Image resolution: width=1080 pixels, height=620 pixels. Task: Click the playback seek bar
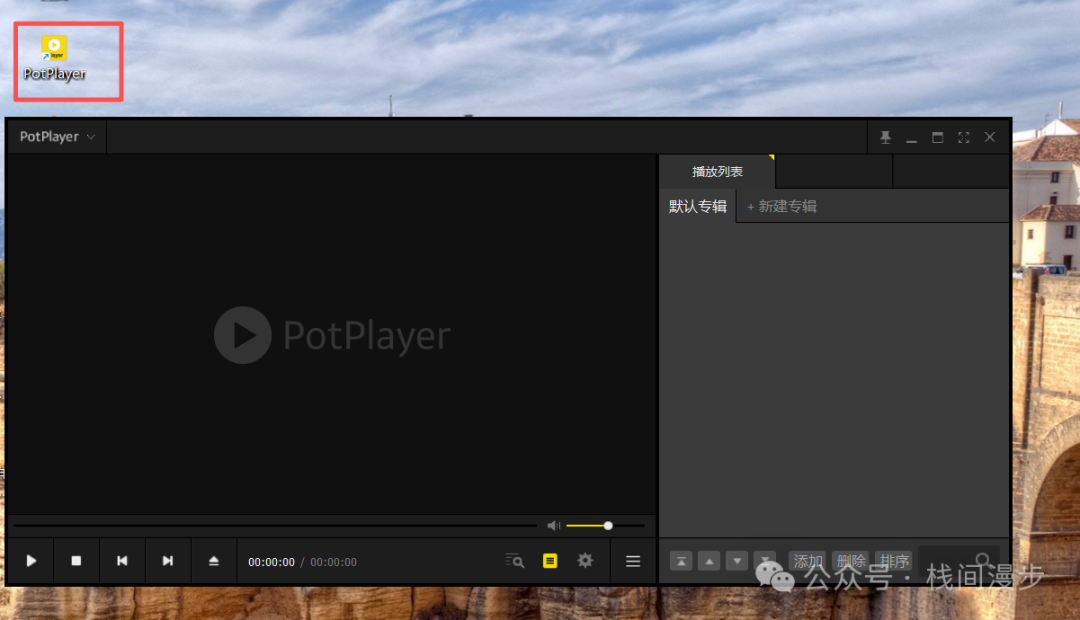[275, 526]
